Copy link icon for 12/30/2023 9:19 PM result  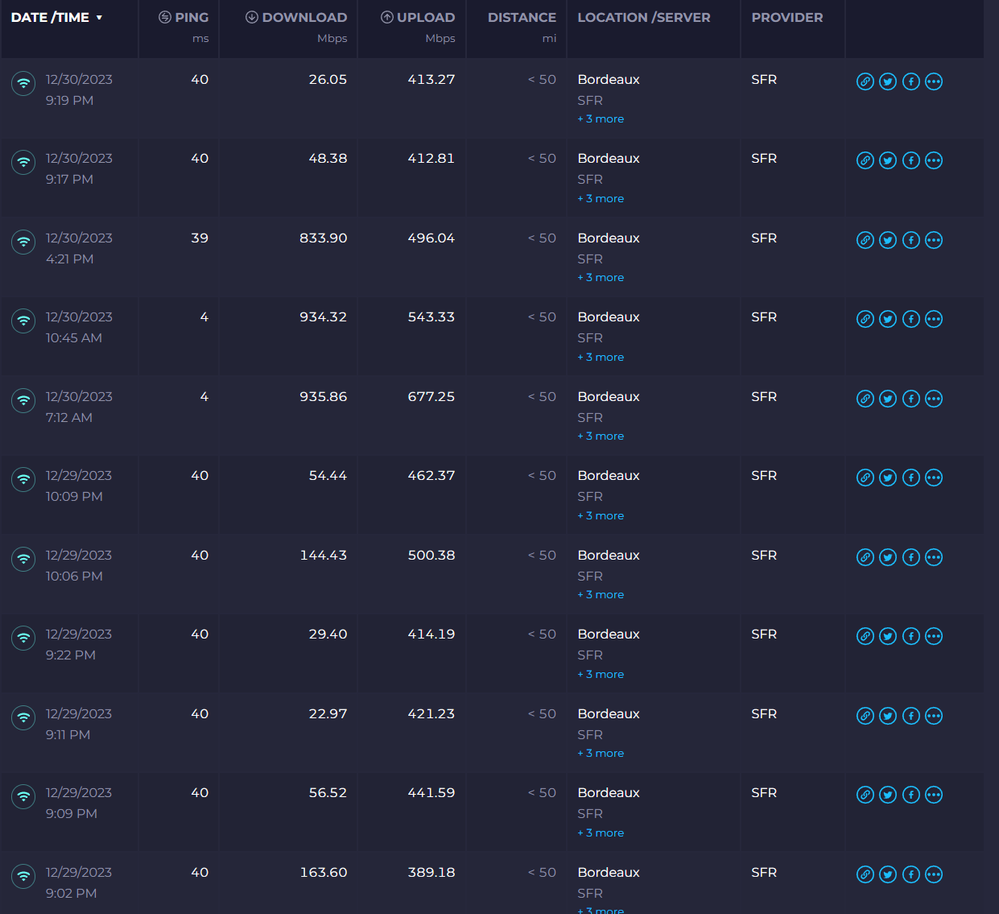(x=865, y=81)
